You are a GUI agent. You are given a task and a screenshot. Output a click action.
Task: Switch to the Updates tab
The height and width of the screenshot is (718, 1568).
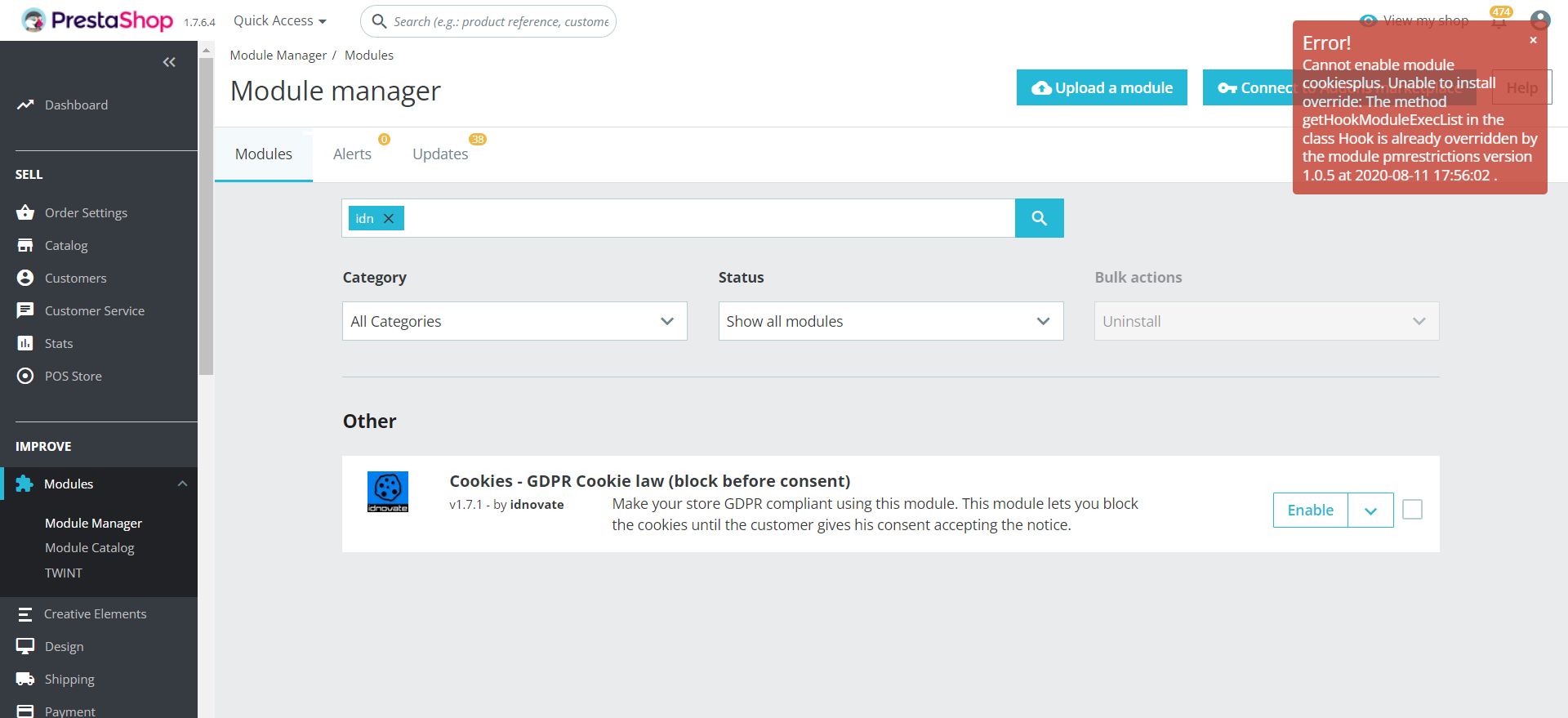[x=440, y=154]
